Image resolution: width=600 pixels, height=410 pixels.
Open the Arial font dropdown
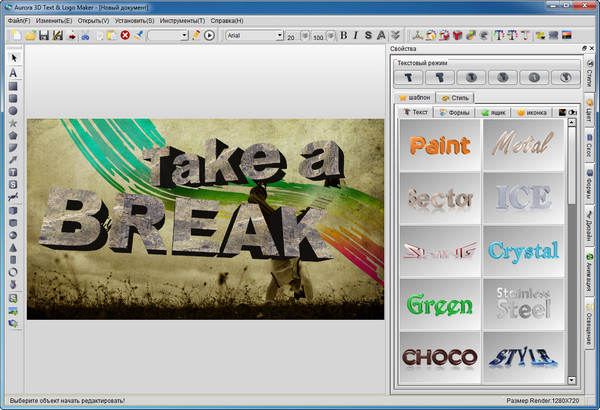[280, 36]
